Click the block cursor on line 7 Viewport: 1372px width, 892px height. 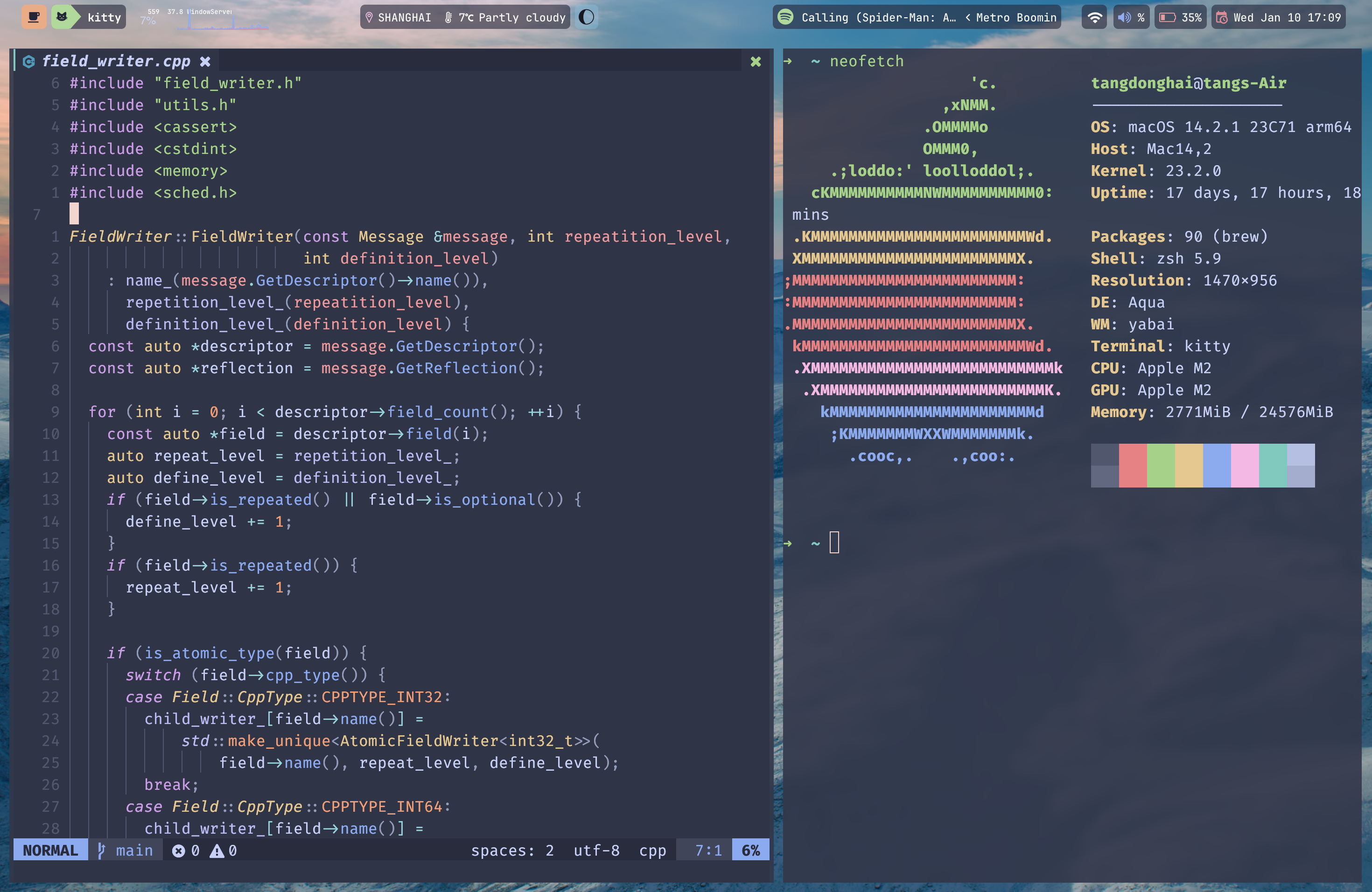click(x=74, y=214)
